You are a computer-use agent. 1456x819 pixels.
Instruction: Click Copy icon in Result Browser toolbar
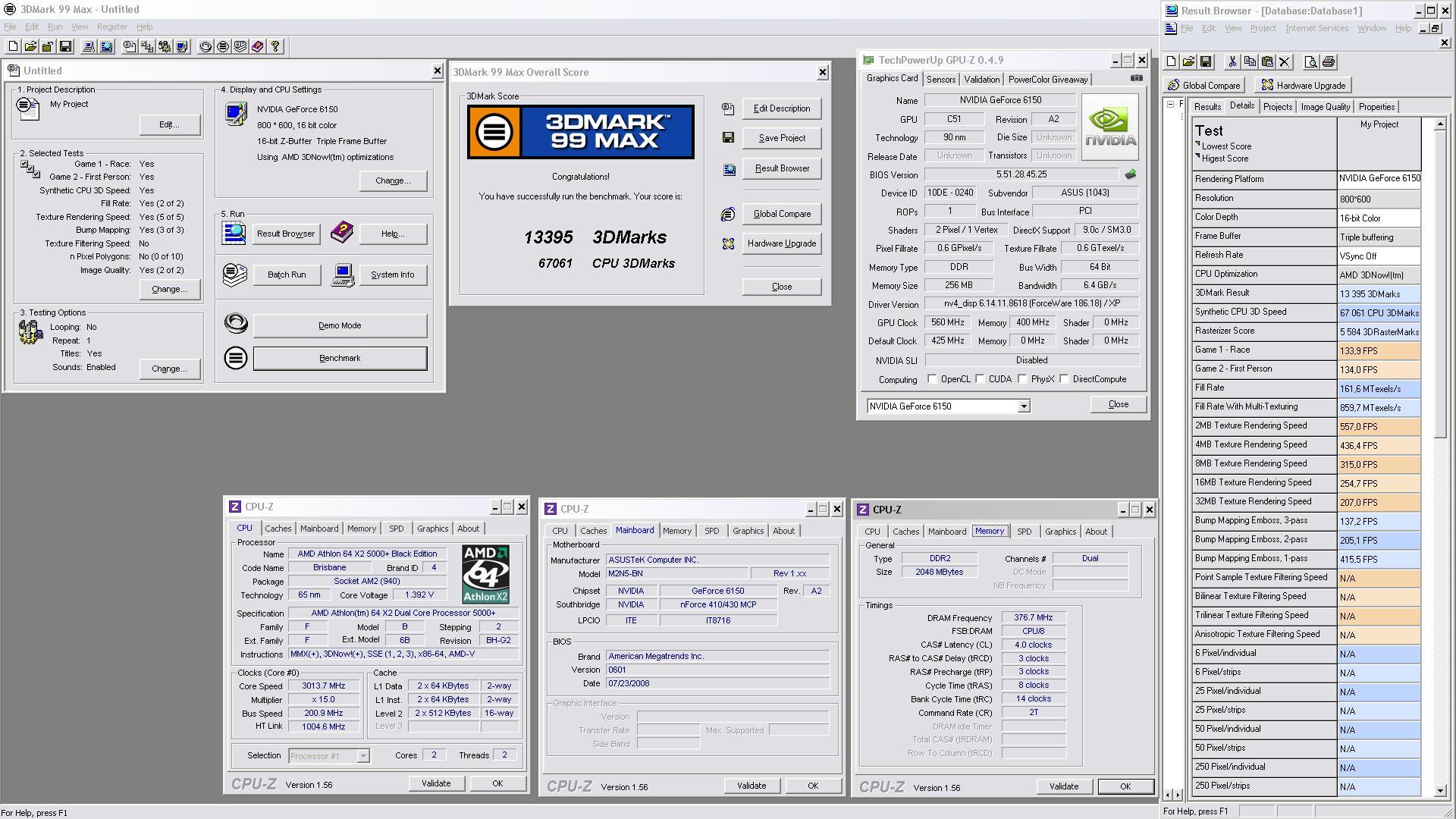pos(1250,62)
